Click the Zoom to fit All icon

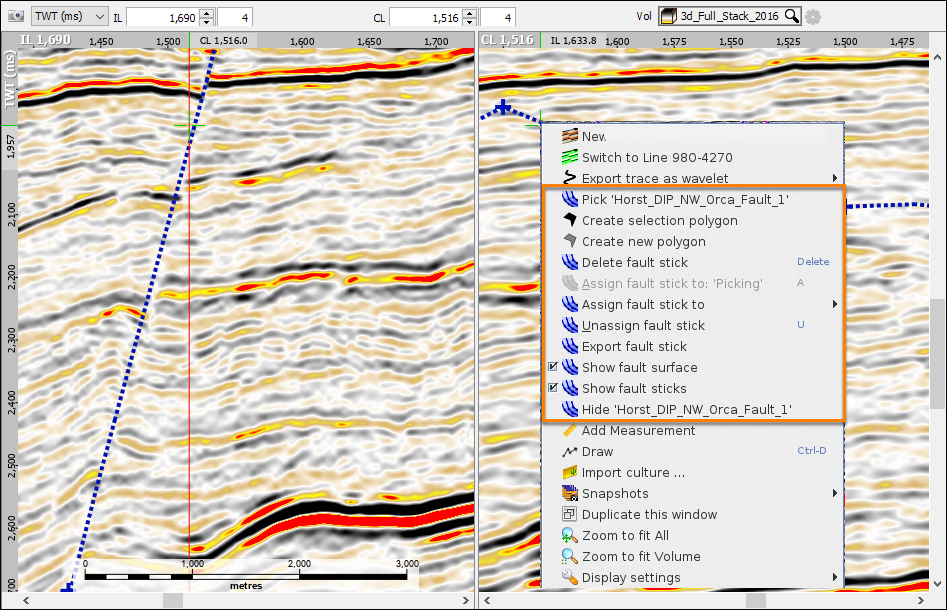pyautogui.click(x=570, y=536)
